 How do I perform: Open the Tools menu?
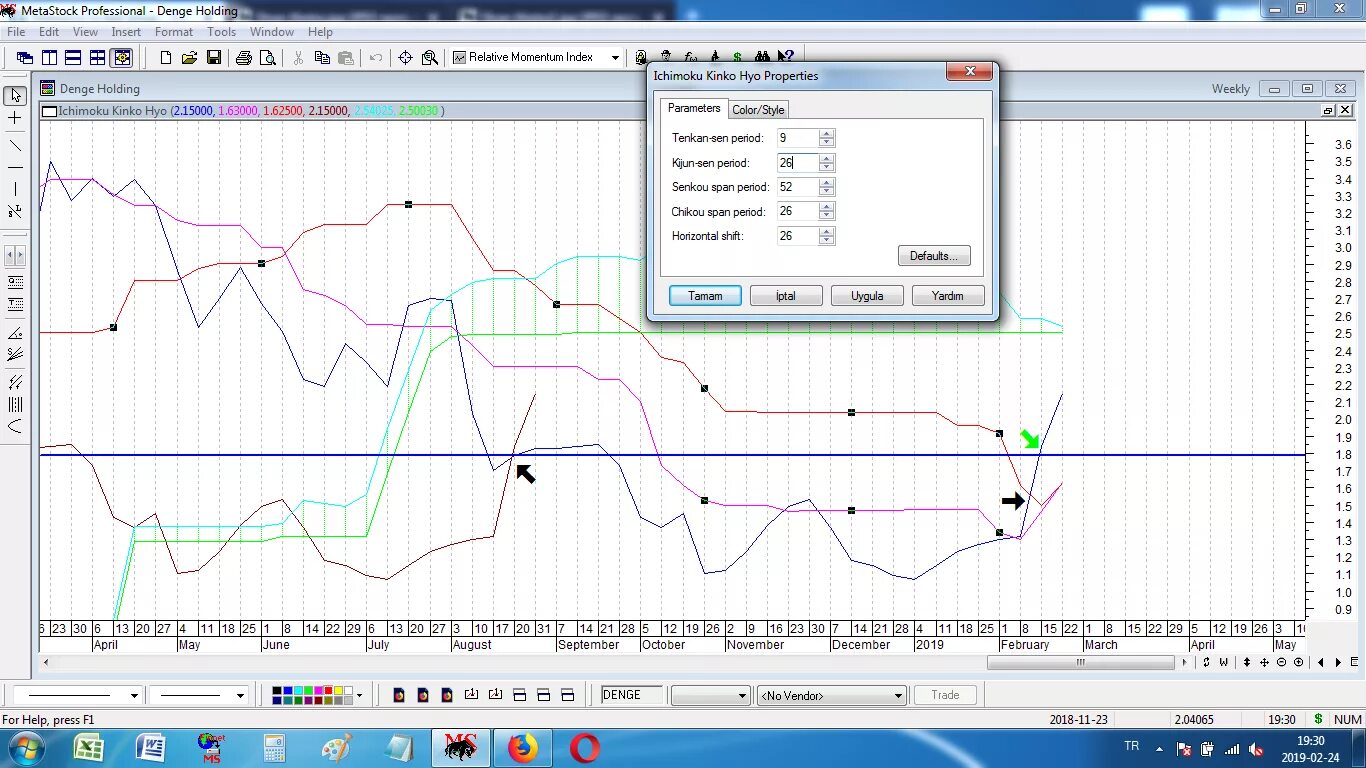[x=221, y=32]
